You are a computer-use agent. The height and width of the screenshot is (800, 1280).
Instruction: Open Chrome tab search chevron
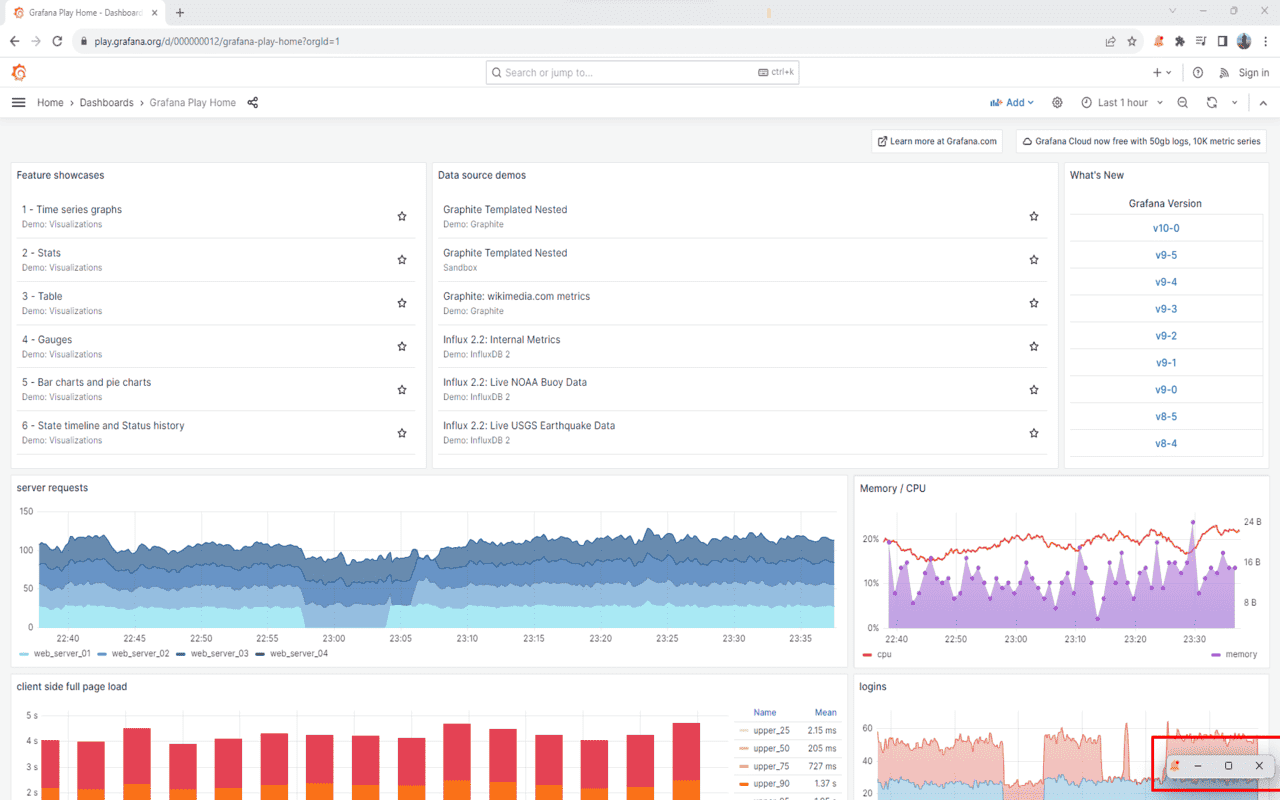tap(1172, 11)
